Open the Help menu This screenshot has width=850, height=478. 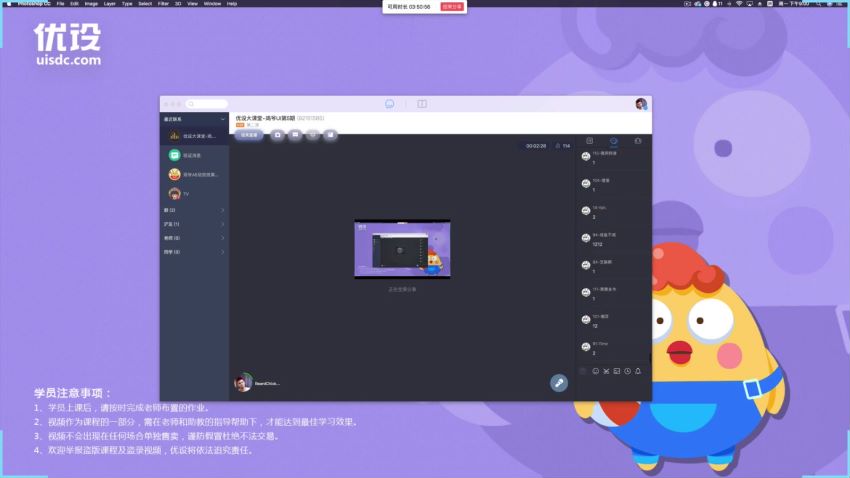click(x=231, y=3)
